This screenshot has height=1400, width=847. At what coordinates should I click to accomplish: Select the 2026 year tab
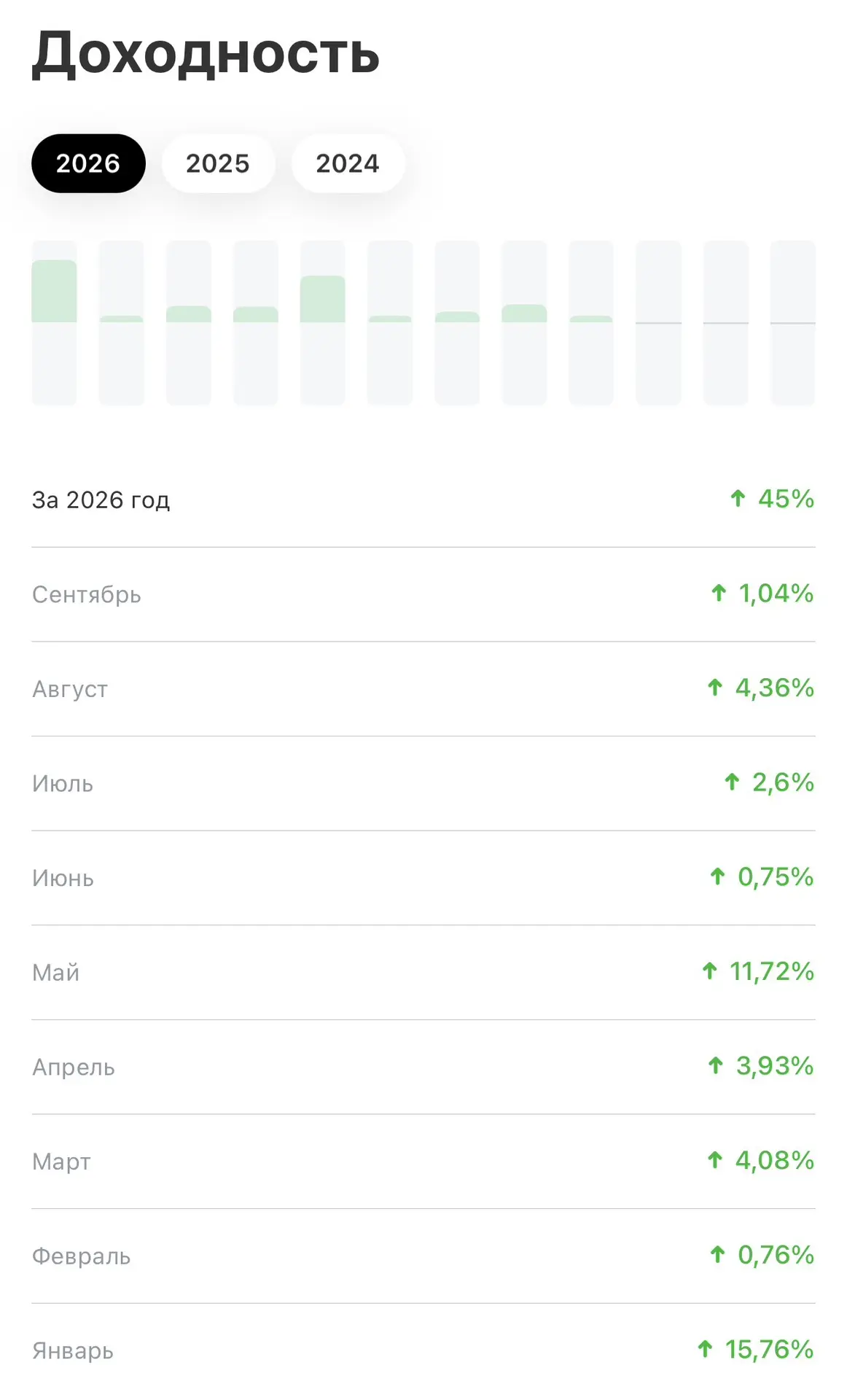[88, 163]
